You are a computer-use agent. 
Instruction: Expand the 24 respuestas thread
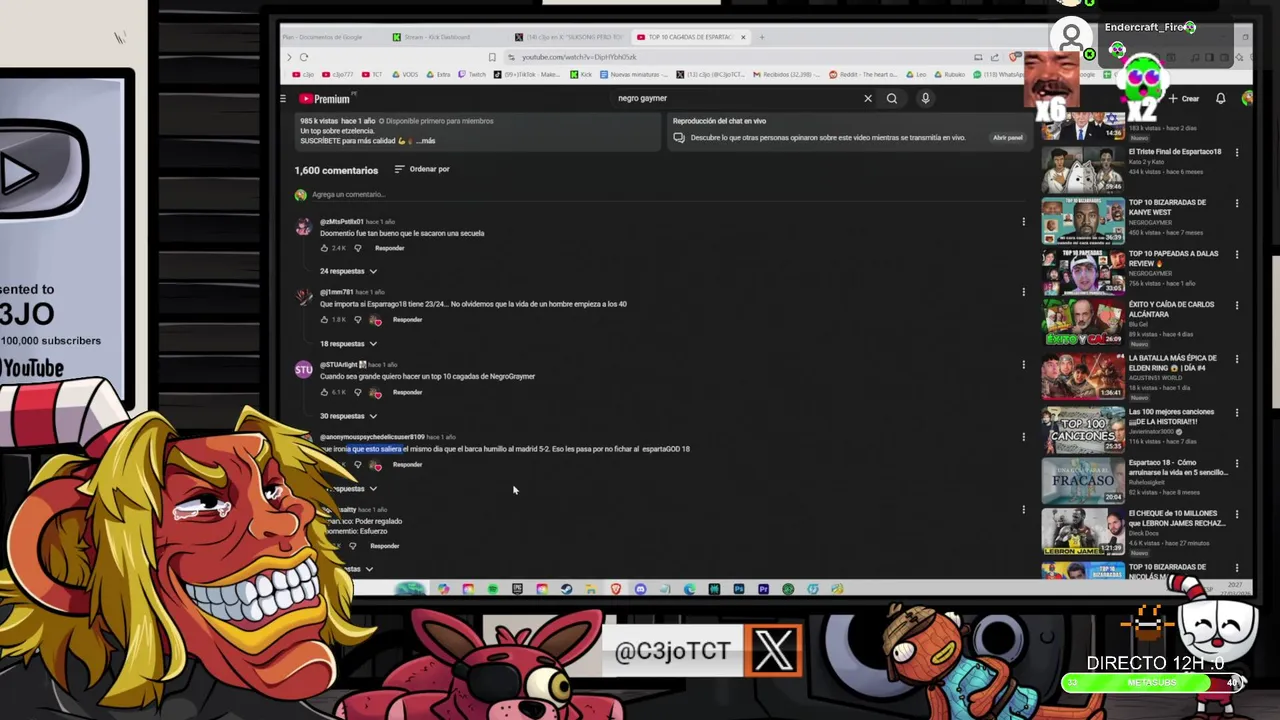pos(348,271)
